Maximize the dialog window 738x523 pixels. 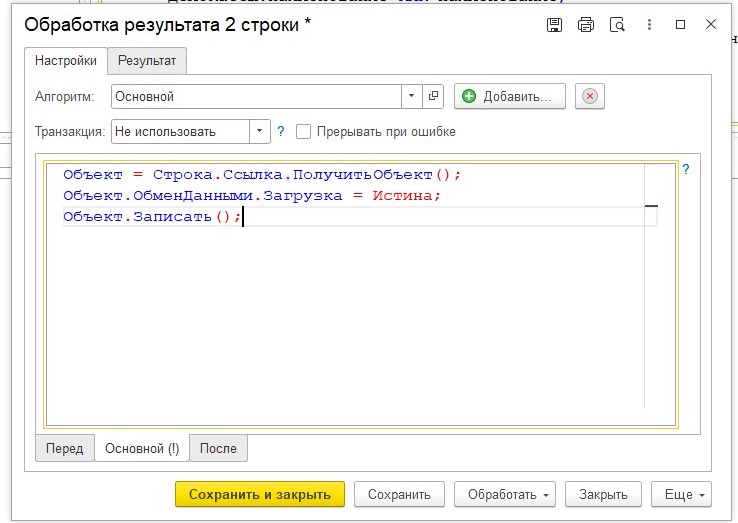pyautogui.click(x=680, y=24)
